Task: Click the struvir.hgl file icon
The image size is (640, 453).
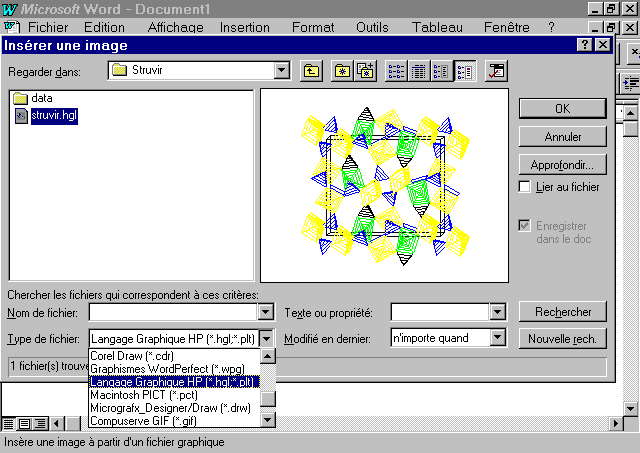Action: tap(21, 115)
